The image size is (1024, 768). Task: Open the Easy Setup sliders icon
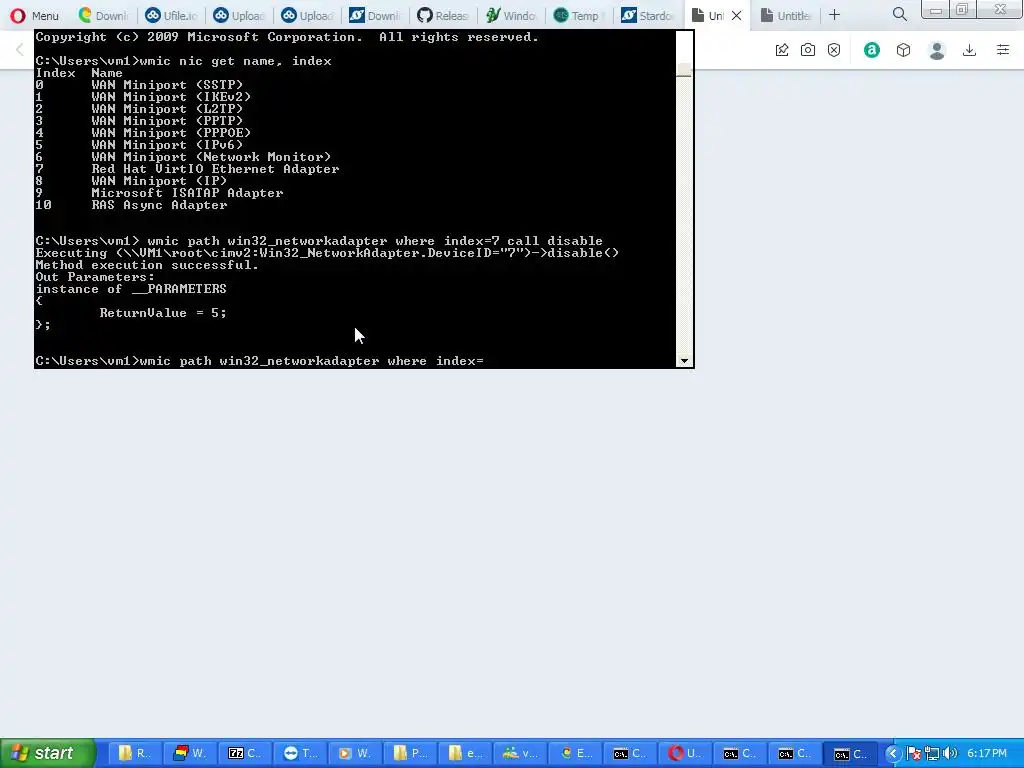[1003, 50]
